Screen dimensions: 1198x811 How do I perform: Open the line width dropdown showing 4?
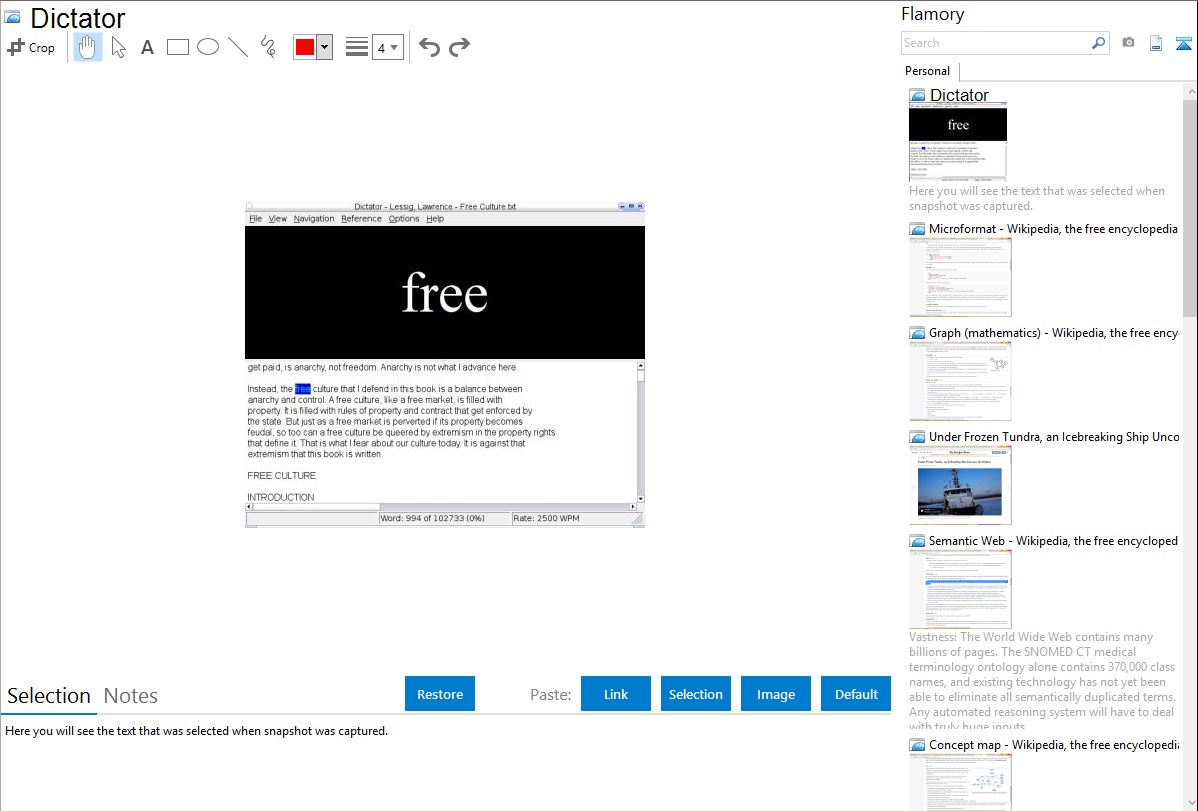coord(388,47)
